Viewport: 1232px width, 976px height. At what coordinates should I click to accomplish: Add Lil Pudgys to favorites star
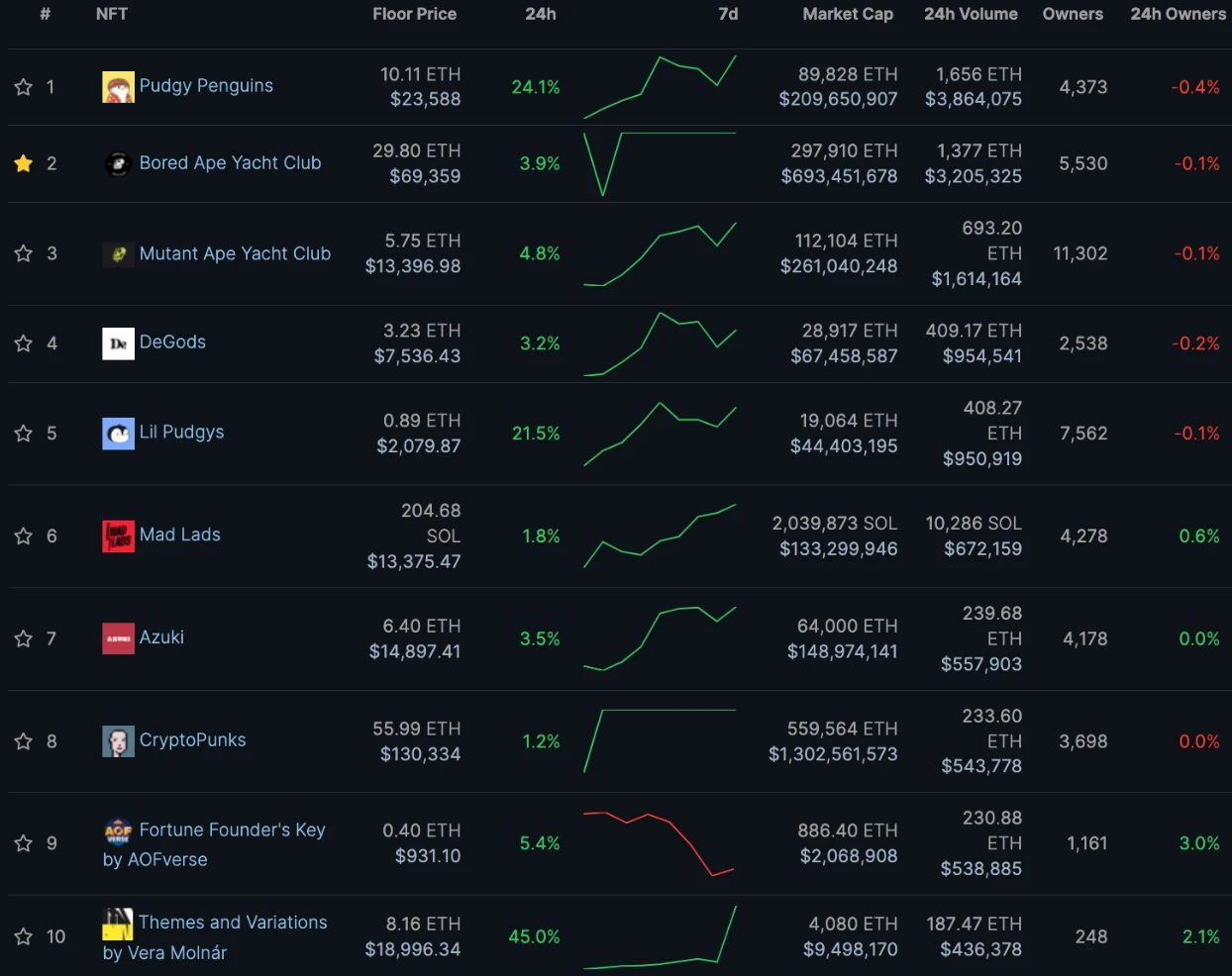(24, 434)
